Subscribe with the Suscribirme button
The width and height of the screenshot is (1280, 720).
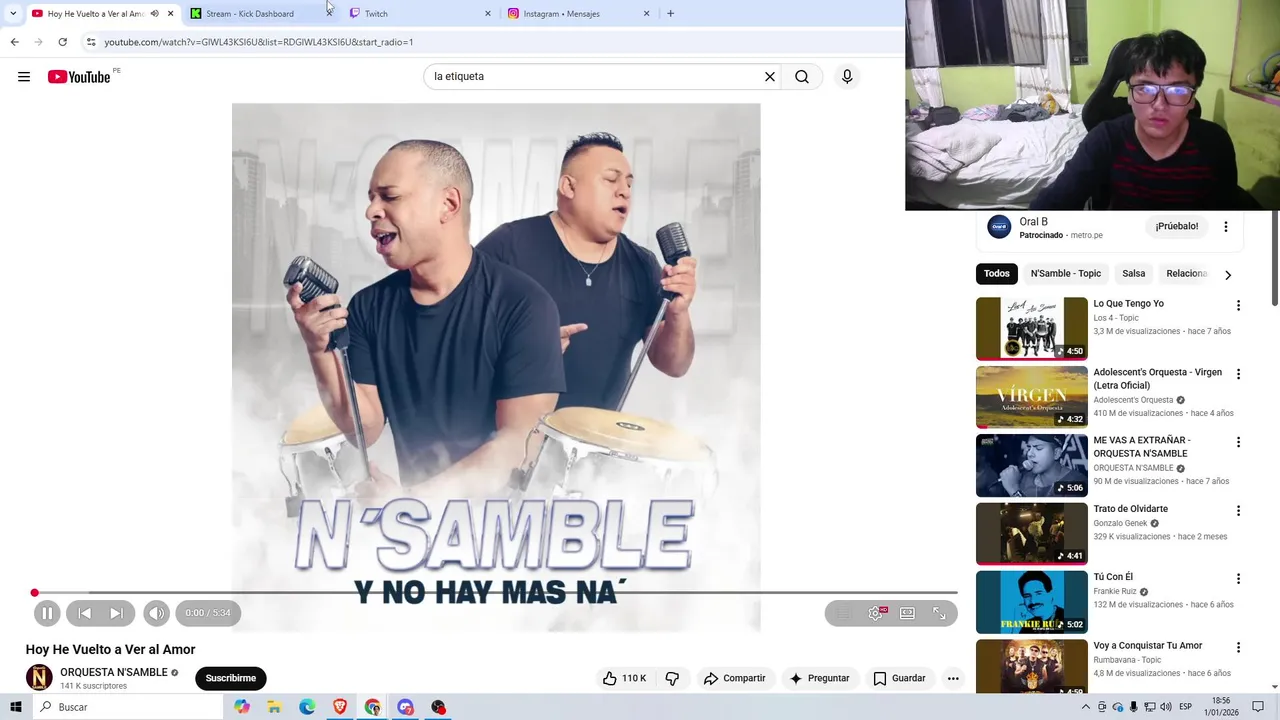click(231, 678)
